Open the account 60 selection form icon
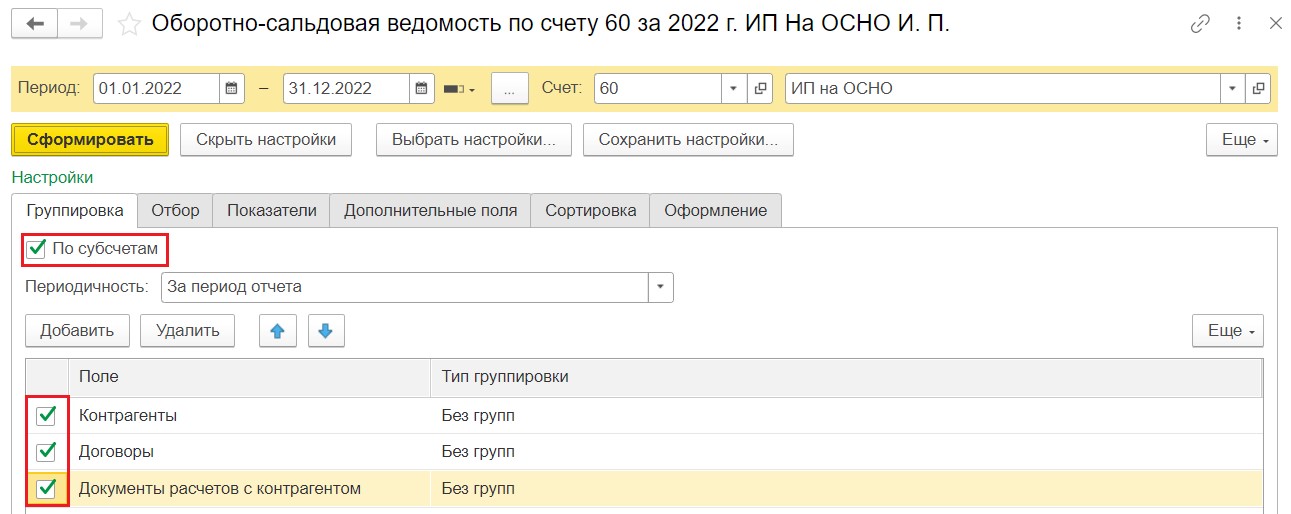 pos(761,88)
